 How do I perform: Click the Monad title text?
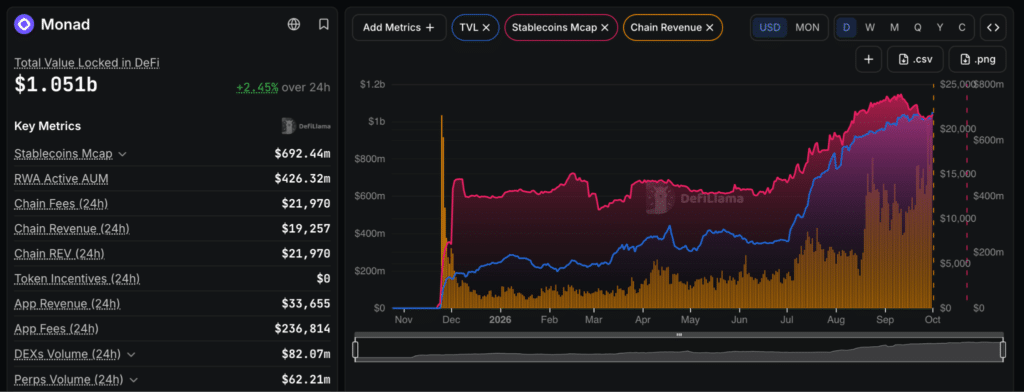click(x=65, y=25)
